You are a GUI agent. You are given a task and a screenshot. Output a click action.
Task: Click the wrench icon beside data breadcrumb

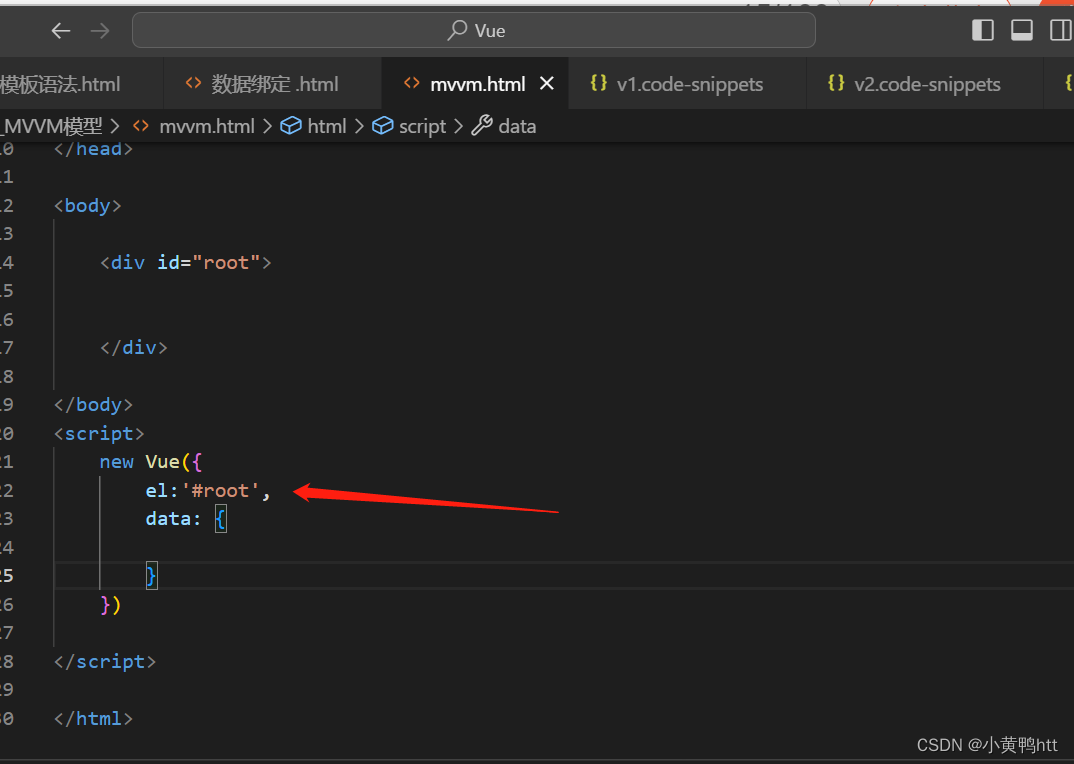pos(482,125)
